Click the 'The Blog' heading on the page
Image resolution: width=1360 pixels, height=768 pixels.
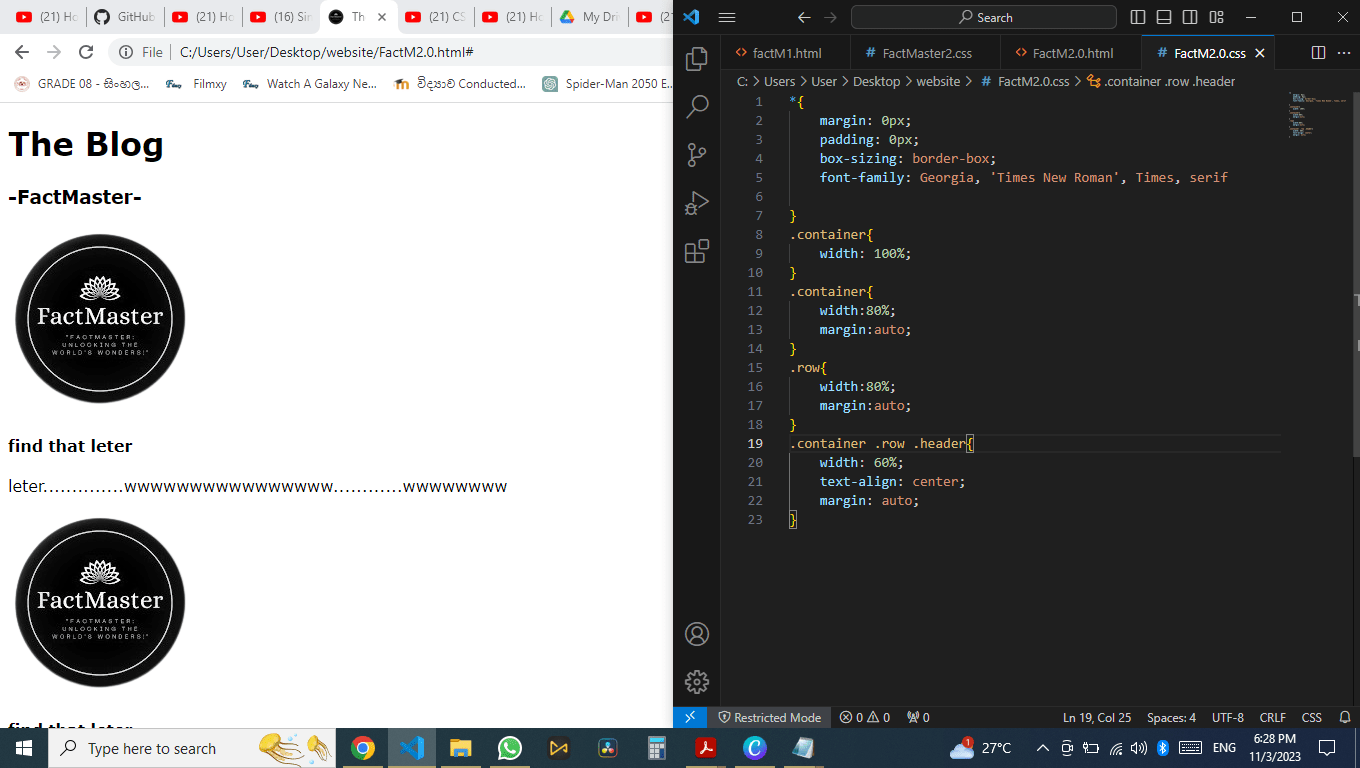86,145
